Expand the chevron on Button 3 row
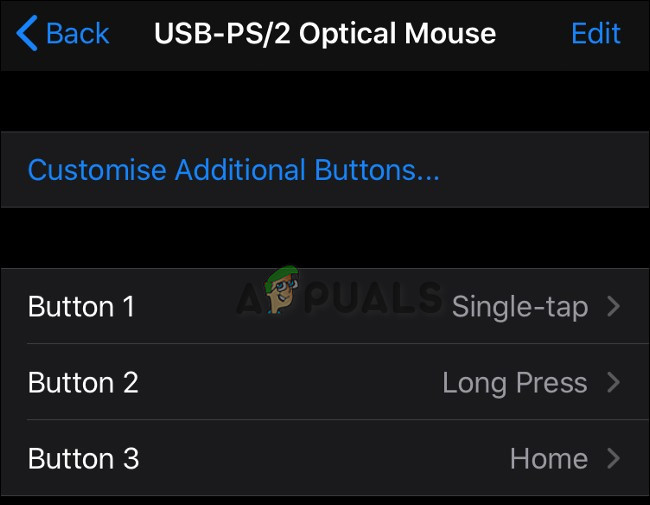 point(614,459)
